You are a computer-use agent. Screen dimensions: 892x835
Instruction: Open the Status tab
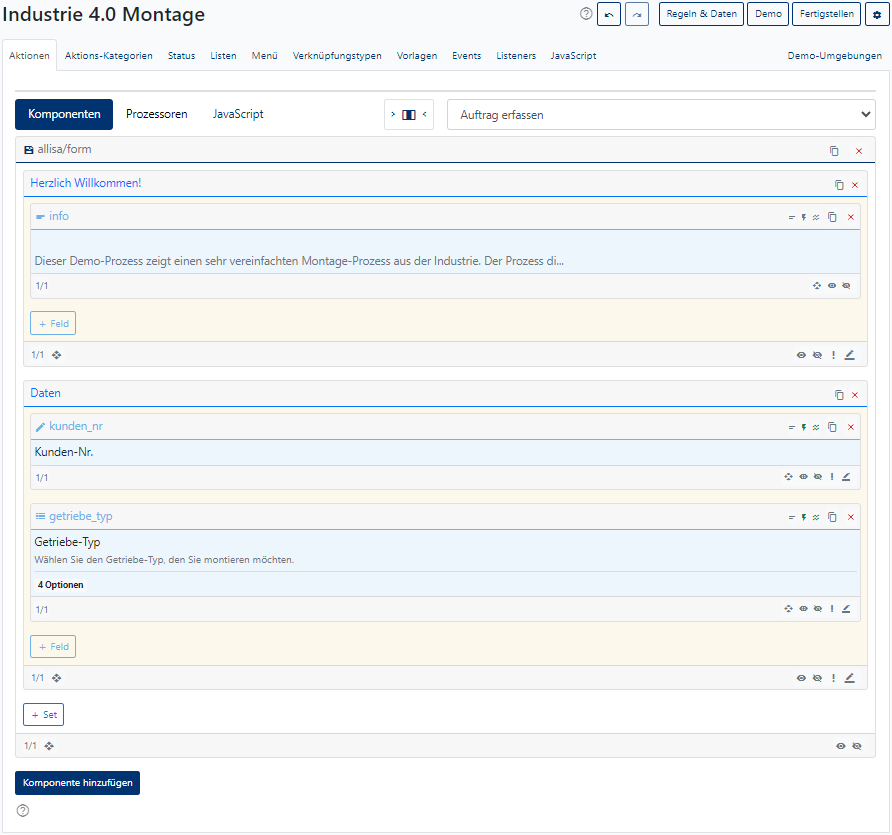pos(181,56)
